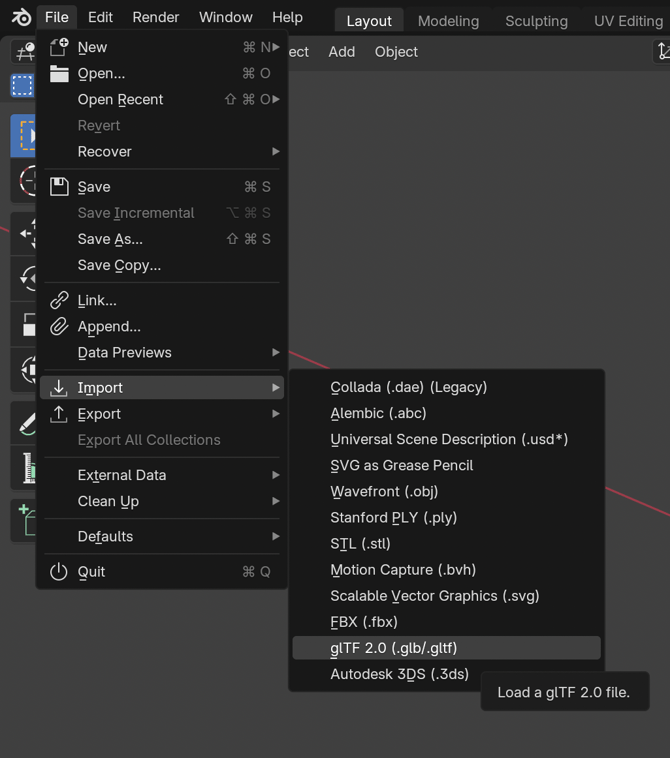
Task: Import SVG as Grease Pencil
Action: coord(447,466)
